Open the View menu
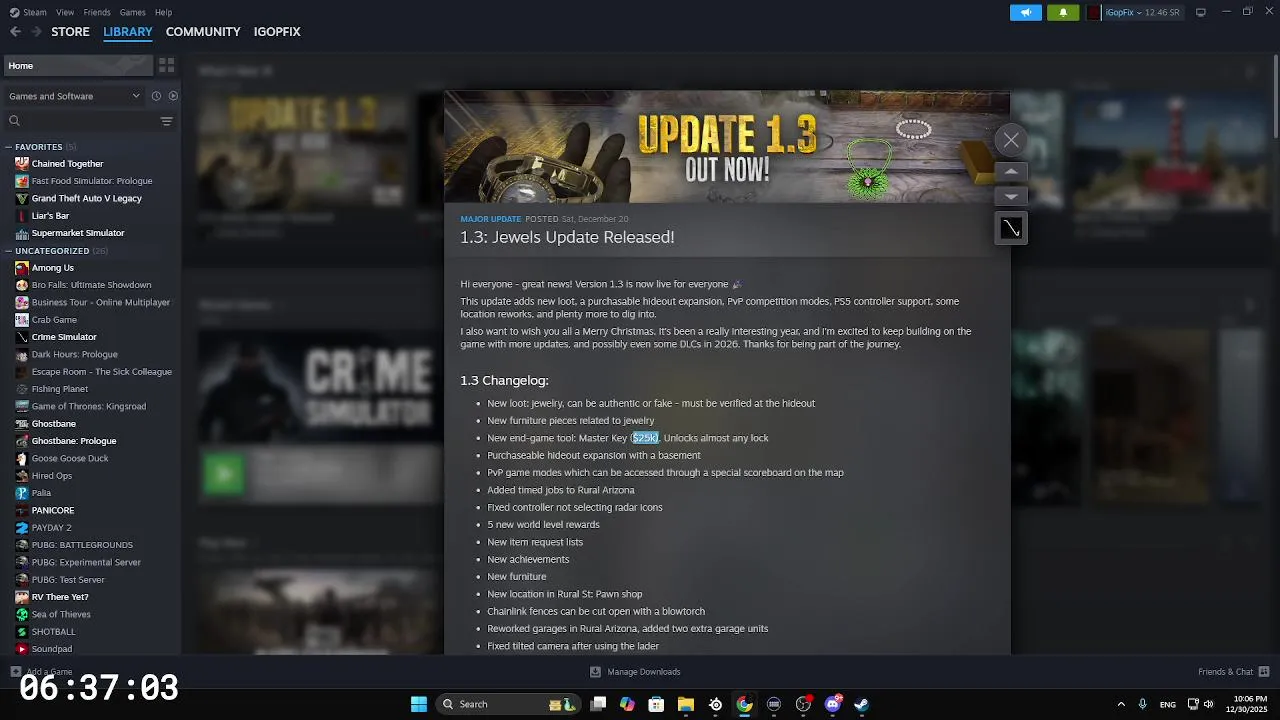The width and height of the screenshot is (1280, 720). click(65, 12)
